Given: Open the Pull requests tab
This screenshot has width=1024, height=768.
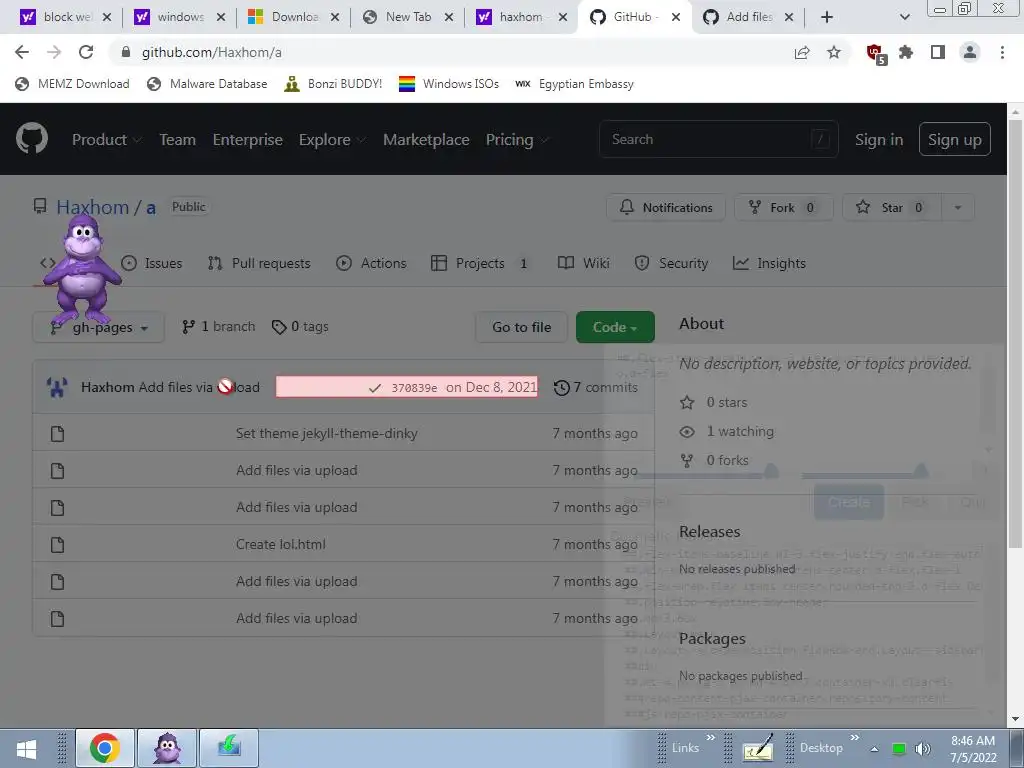Looking at the screenshot, I should pos(259,263).
